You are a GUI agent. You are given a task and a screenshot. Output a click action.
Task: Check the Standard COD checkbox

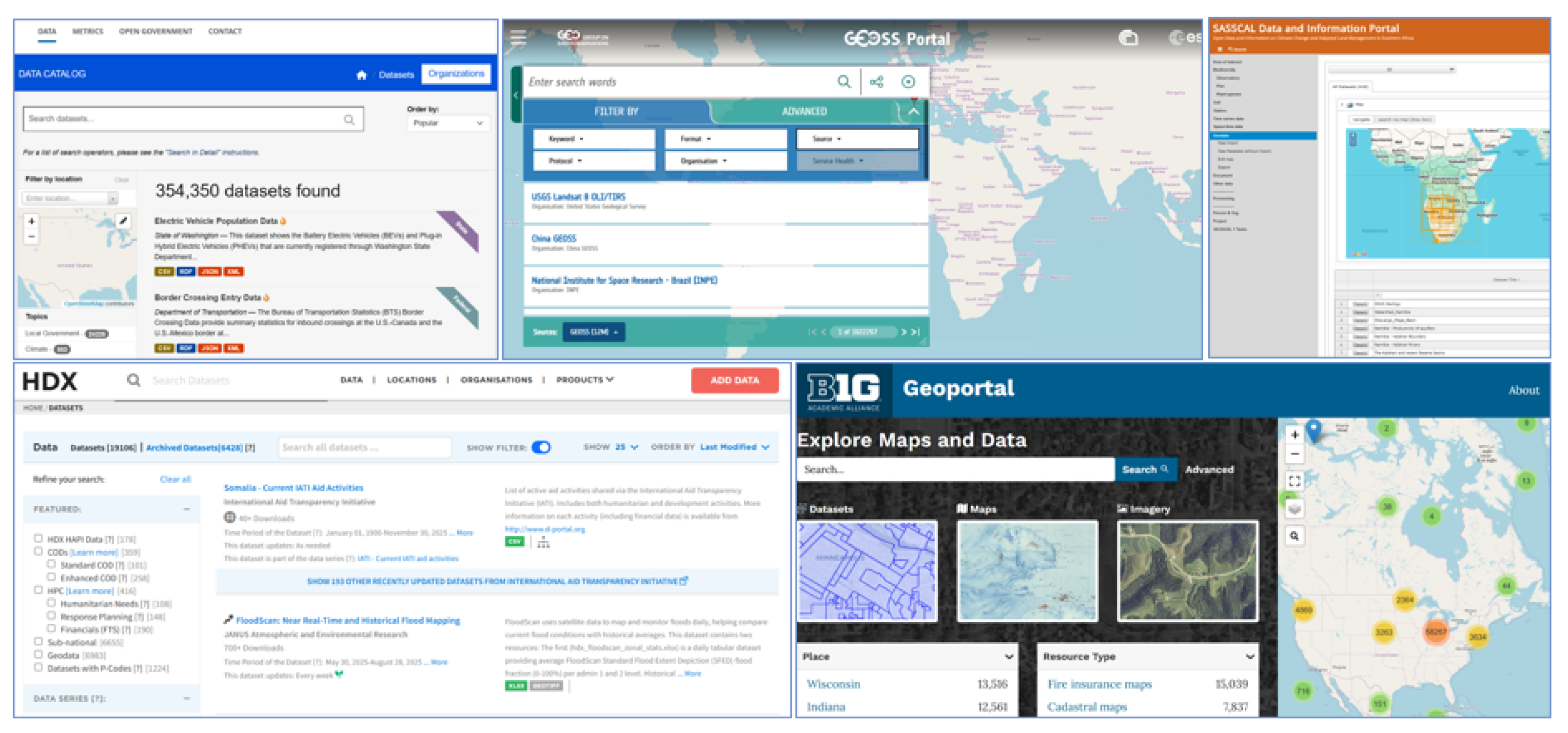(x=51, y=564)
